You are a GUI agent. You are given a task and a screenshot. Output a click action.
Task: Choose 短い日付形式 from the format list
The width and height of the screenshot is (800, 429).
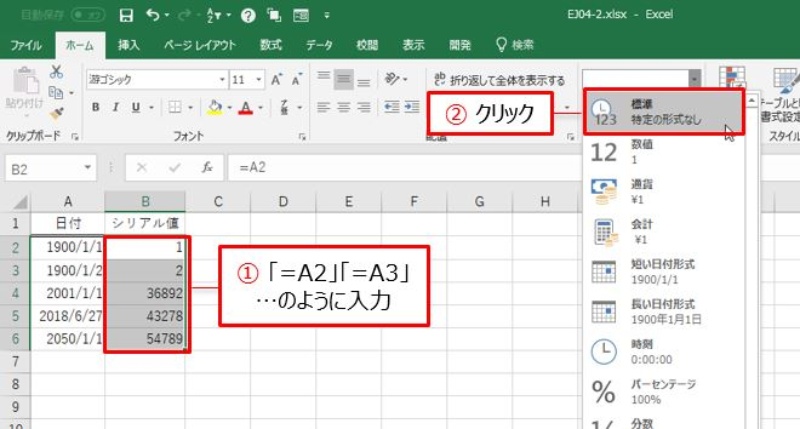point(664,272)
